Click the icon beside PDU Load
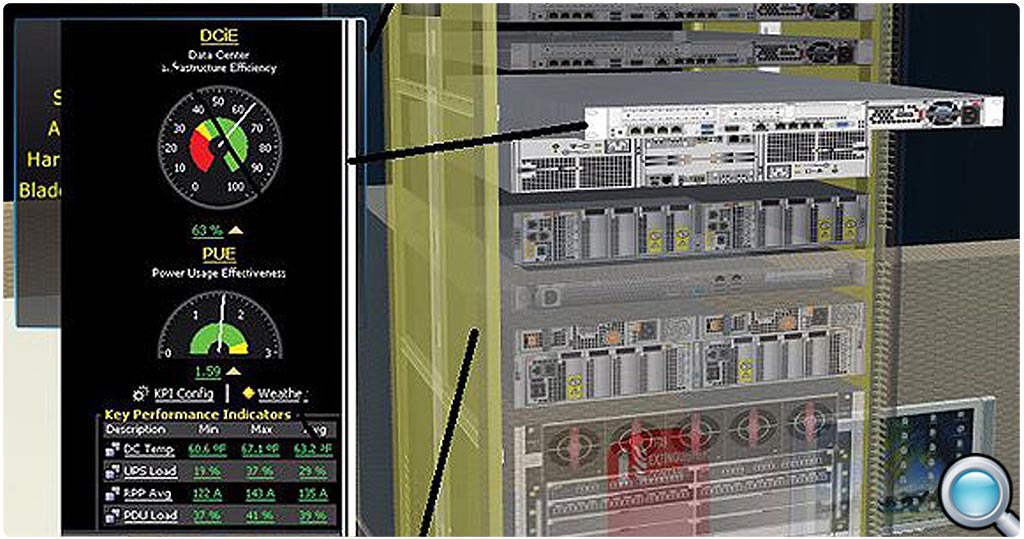 point(112,516)
